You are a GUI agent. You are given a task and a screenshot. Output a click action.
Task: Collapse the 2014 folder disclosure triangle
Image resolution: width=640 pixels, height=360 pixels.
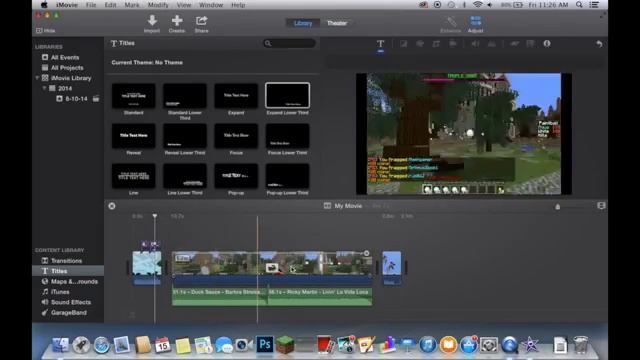tap(44, 88)
